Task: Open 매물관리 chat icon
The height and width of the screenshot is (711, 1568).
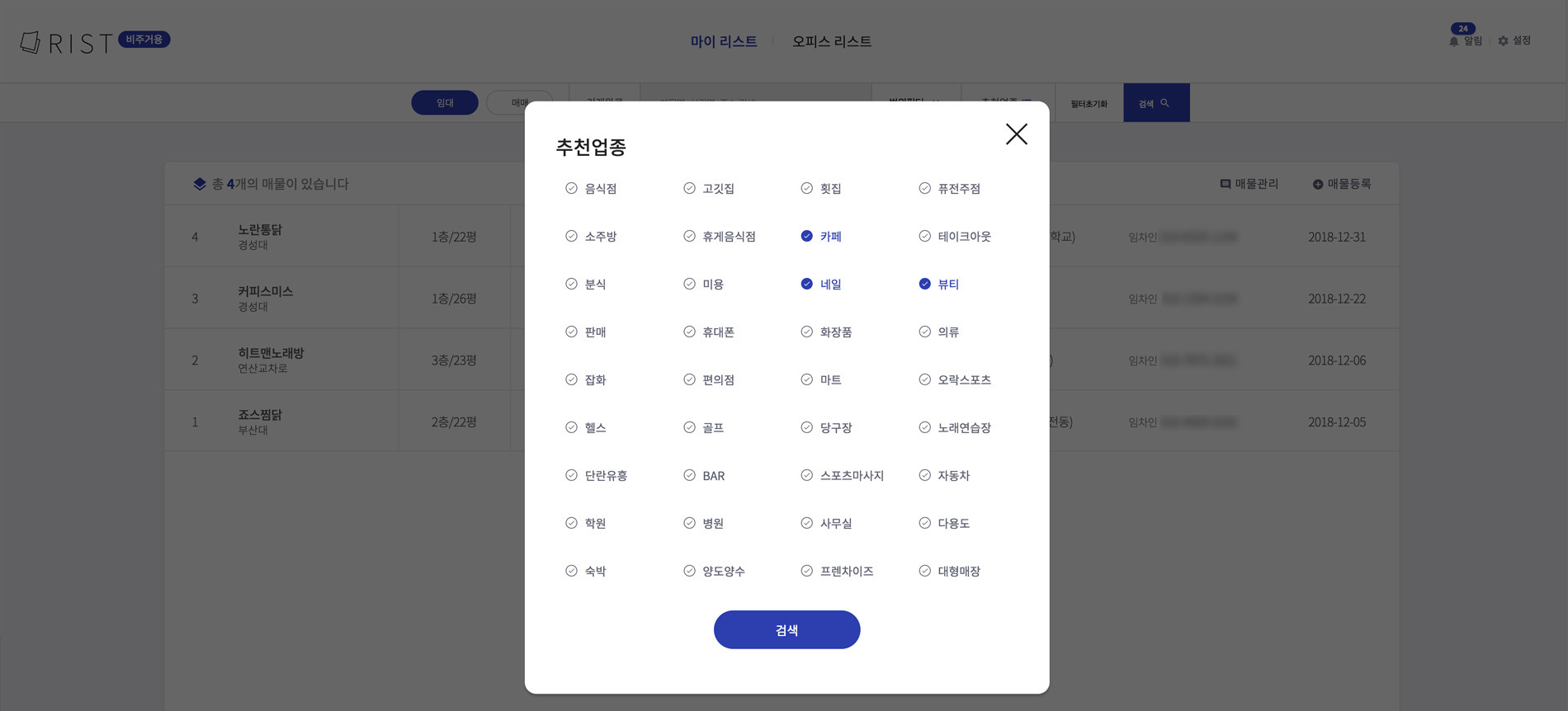Action: coord(1226,184)
